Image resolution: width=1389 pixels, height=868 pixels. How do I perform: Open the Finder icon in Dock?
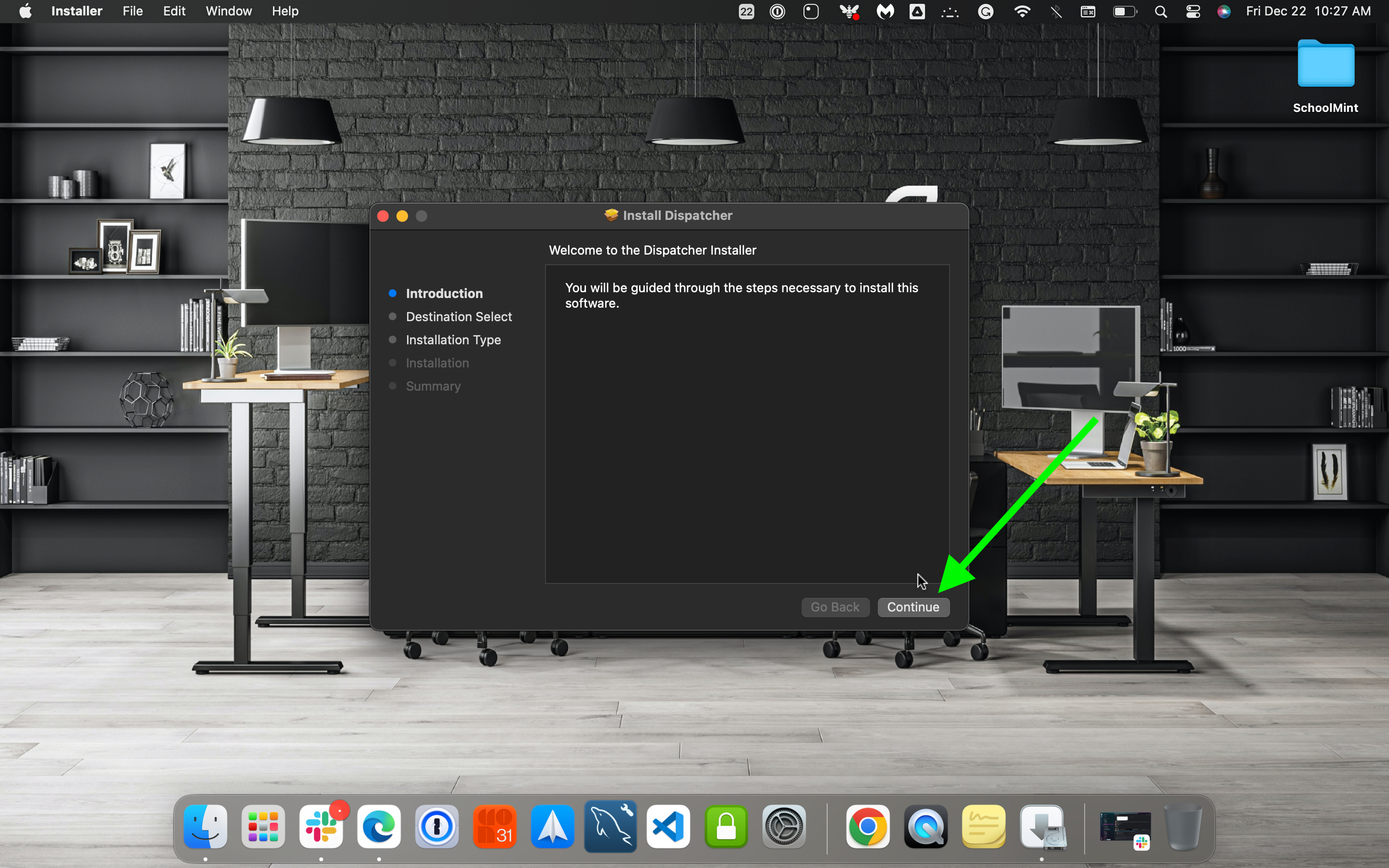(205, 827)
